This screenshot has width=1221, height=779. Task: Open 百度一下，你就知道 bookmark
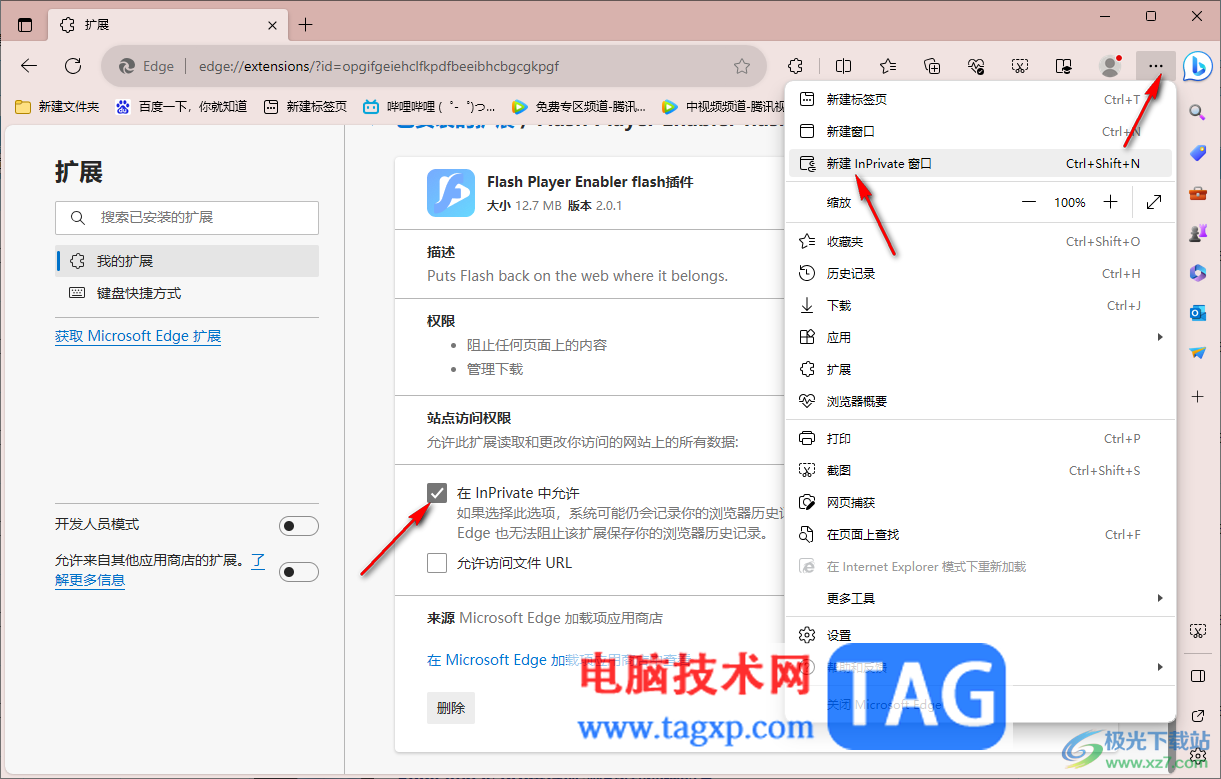click(x=181, y=106)
